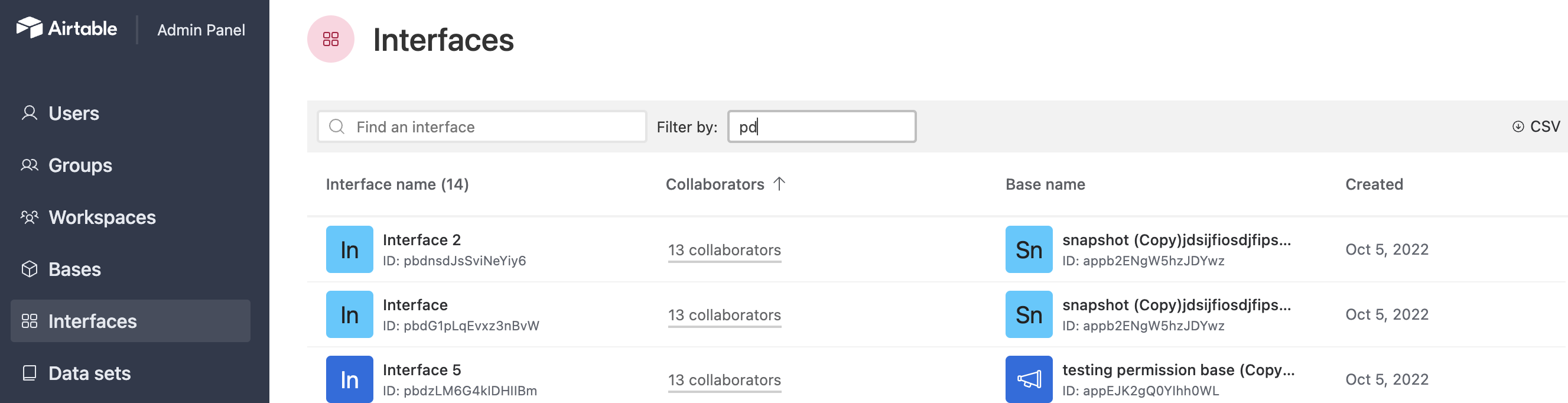Click the Filter by input box
This screenshot has height=403, width=1568.
click(x=822, y=126)
